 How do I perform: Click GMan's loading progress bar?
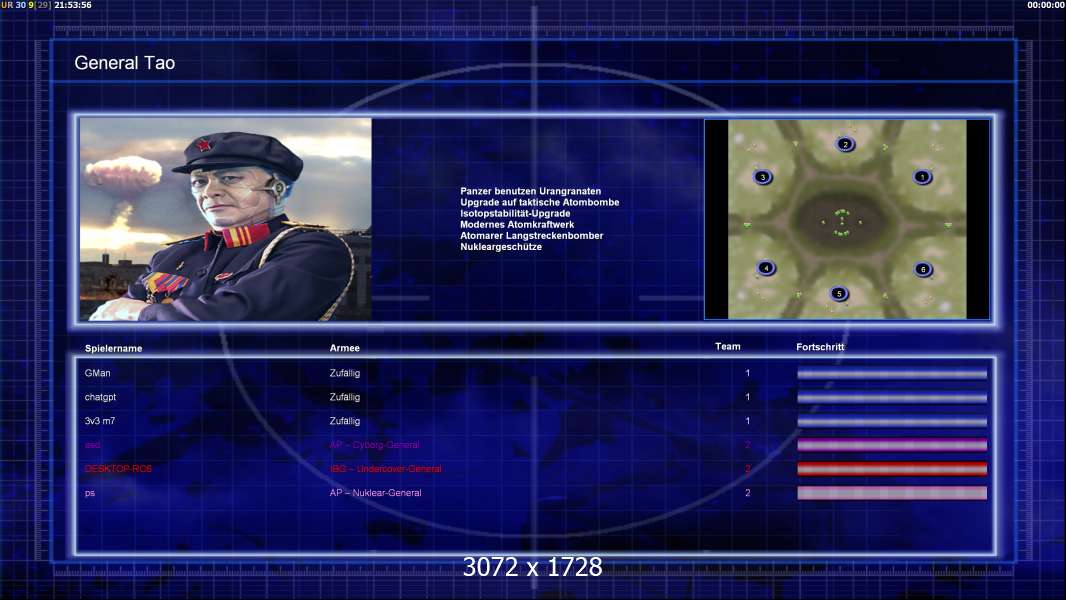(x=892, y=373)
